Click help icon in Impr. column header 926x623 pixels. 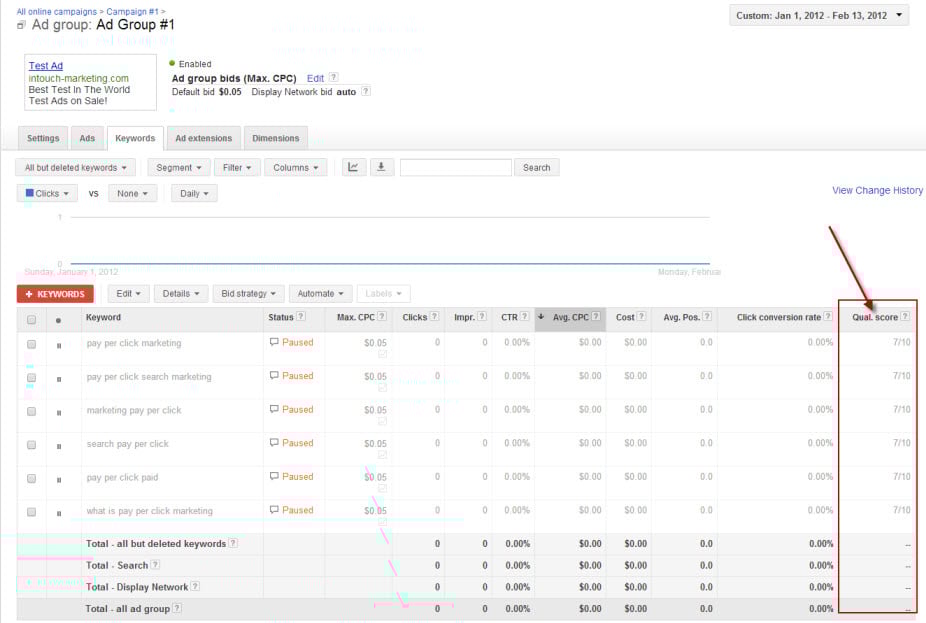pyautogui.click(x=482, y=317)
